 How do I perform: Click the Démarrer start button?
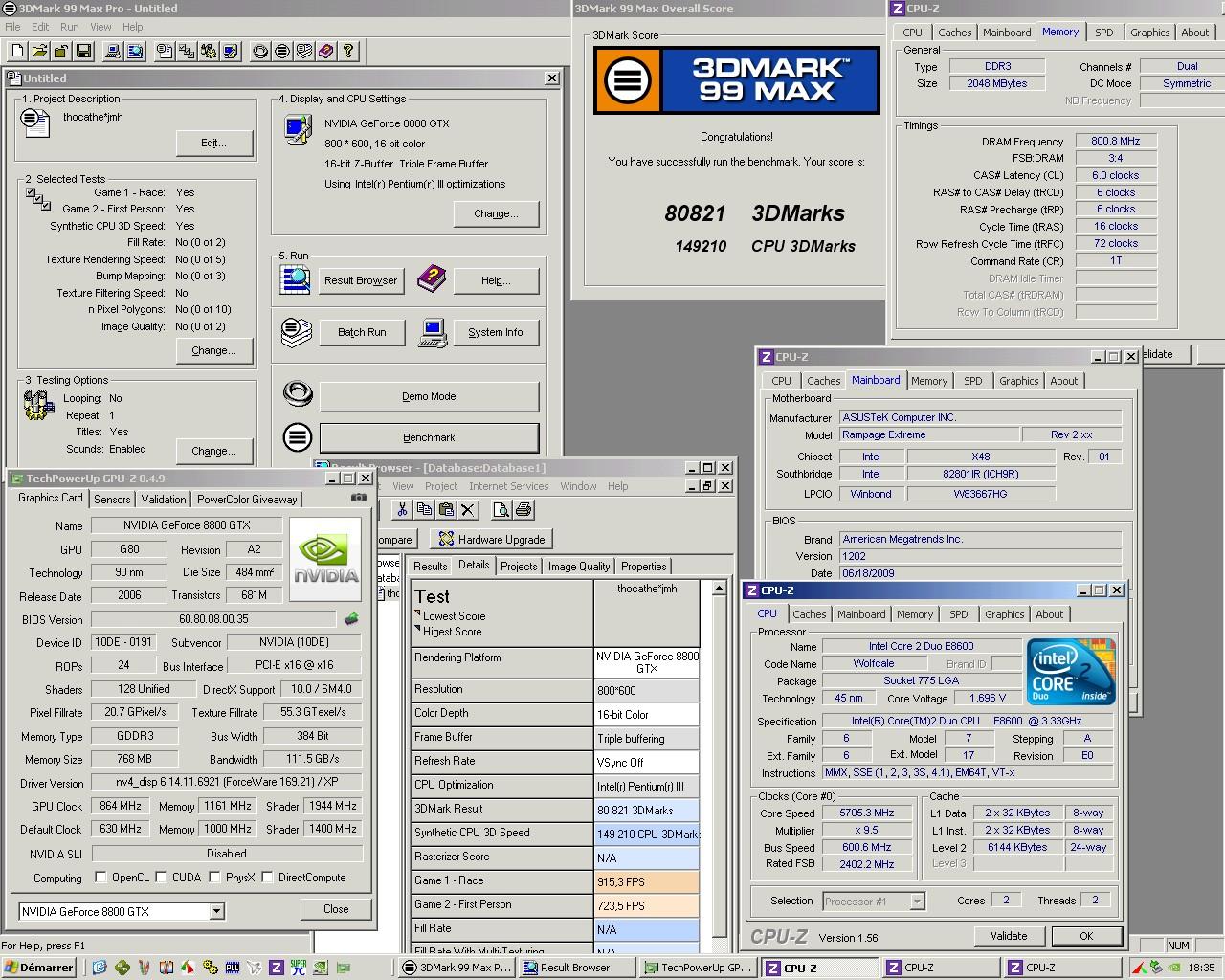pos(39,968)
